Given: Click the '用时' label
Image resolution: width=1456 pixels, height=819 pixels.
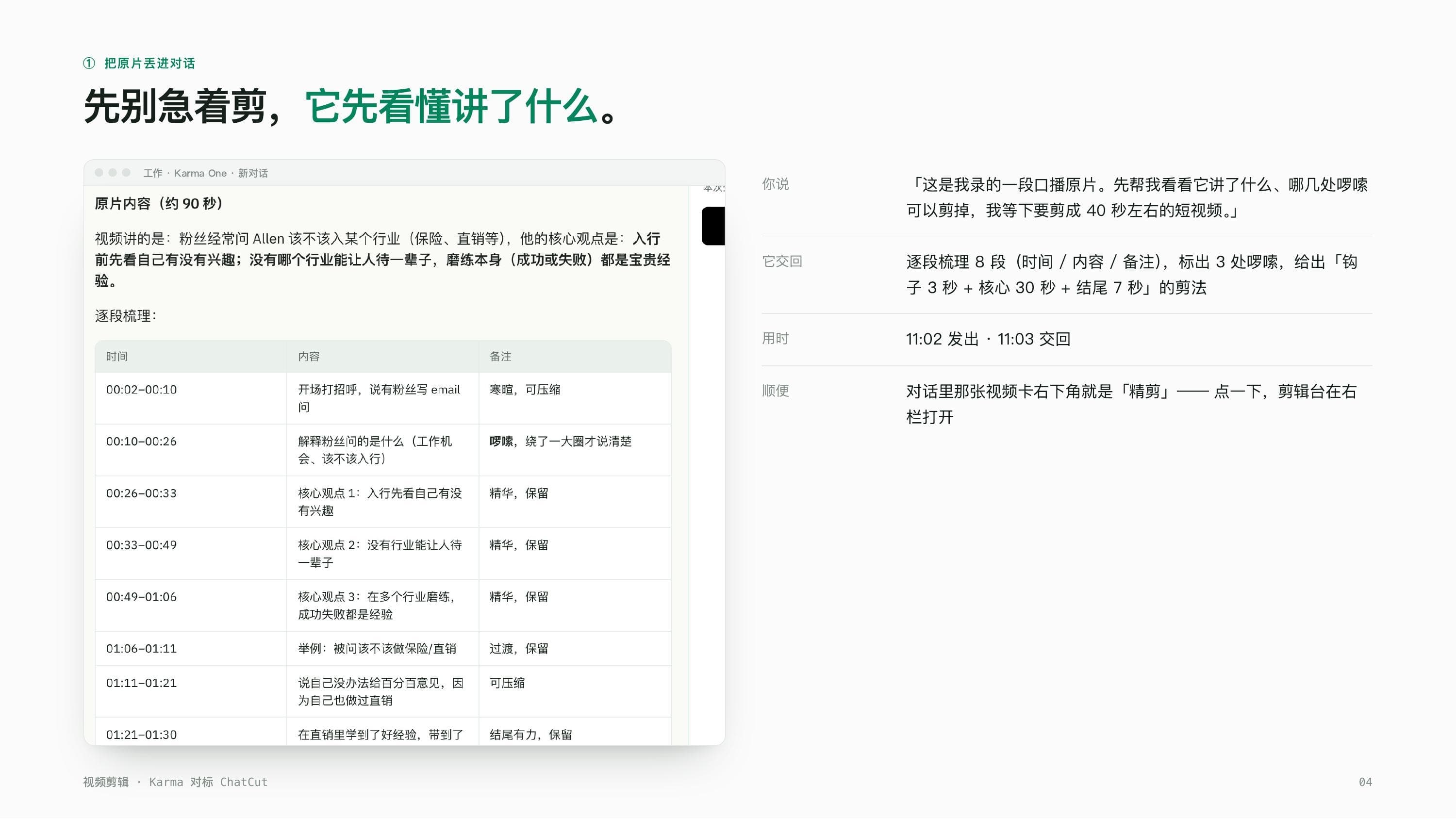Looking at the screenshot, I should (x=775, y=339).
